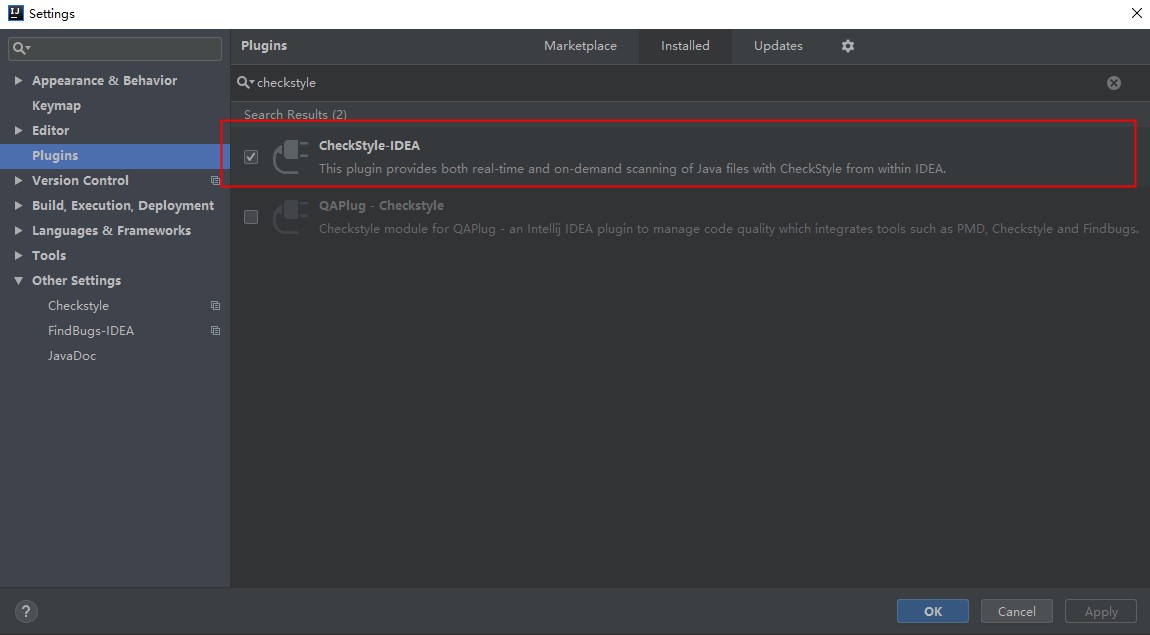Click the QAPlug - Checkstyle plugin icon
Image resolution: width=1150 pixels, height=635 pixels.
(x=290, y=217)
